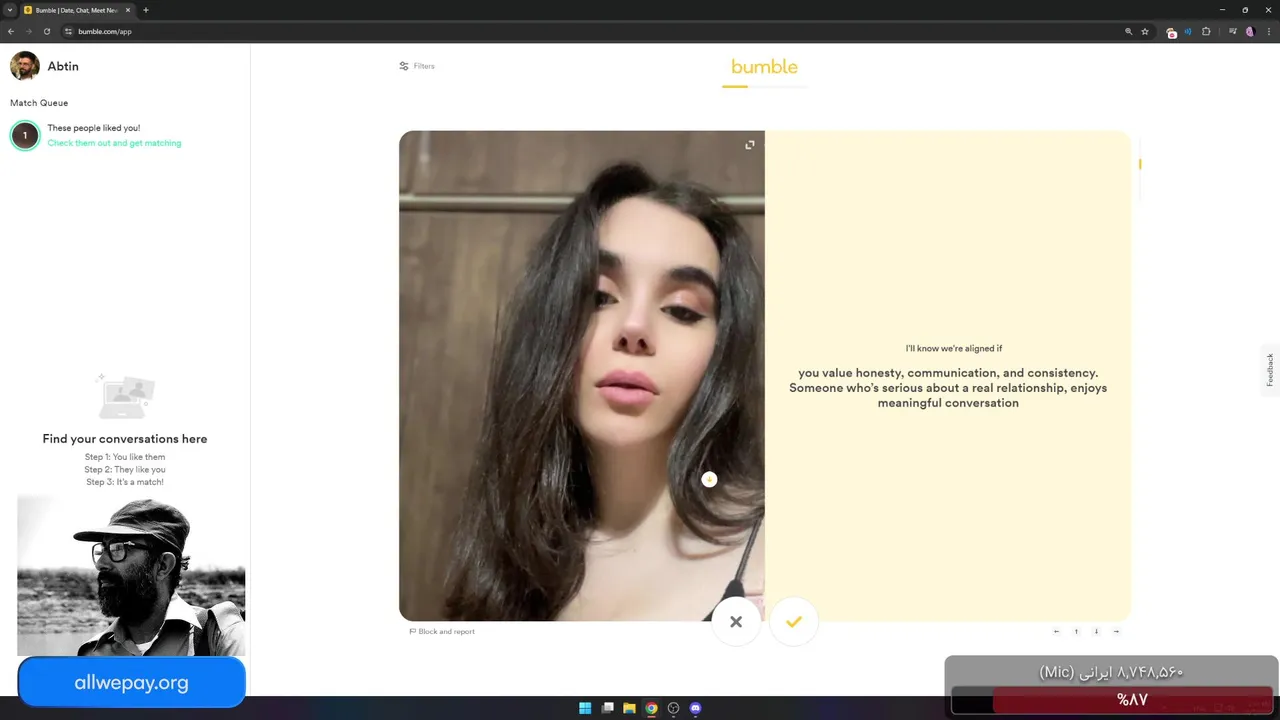Click the allwepay.org banner button
1280x720 pixels.
(x=131, y=683)
